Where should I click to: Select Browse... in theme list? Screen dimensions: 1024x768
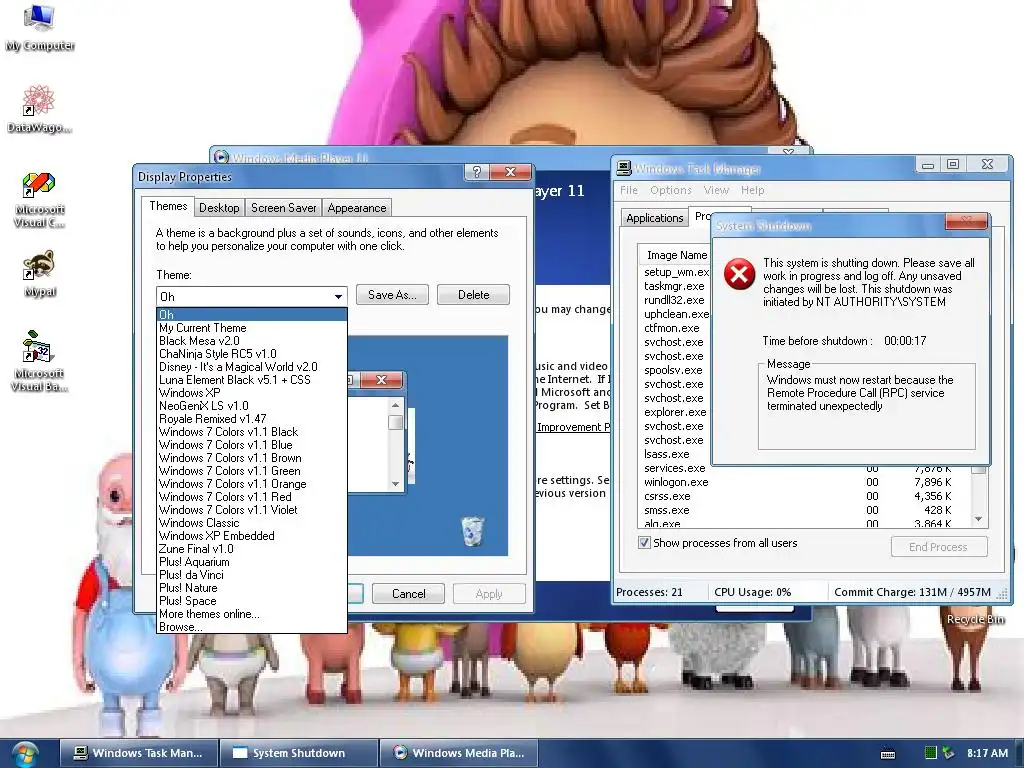(x=251, y=627)
